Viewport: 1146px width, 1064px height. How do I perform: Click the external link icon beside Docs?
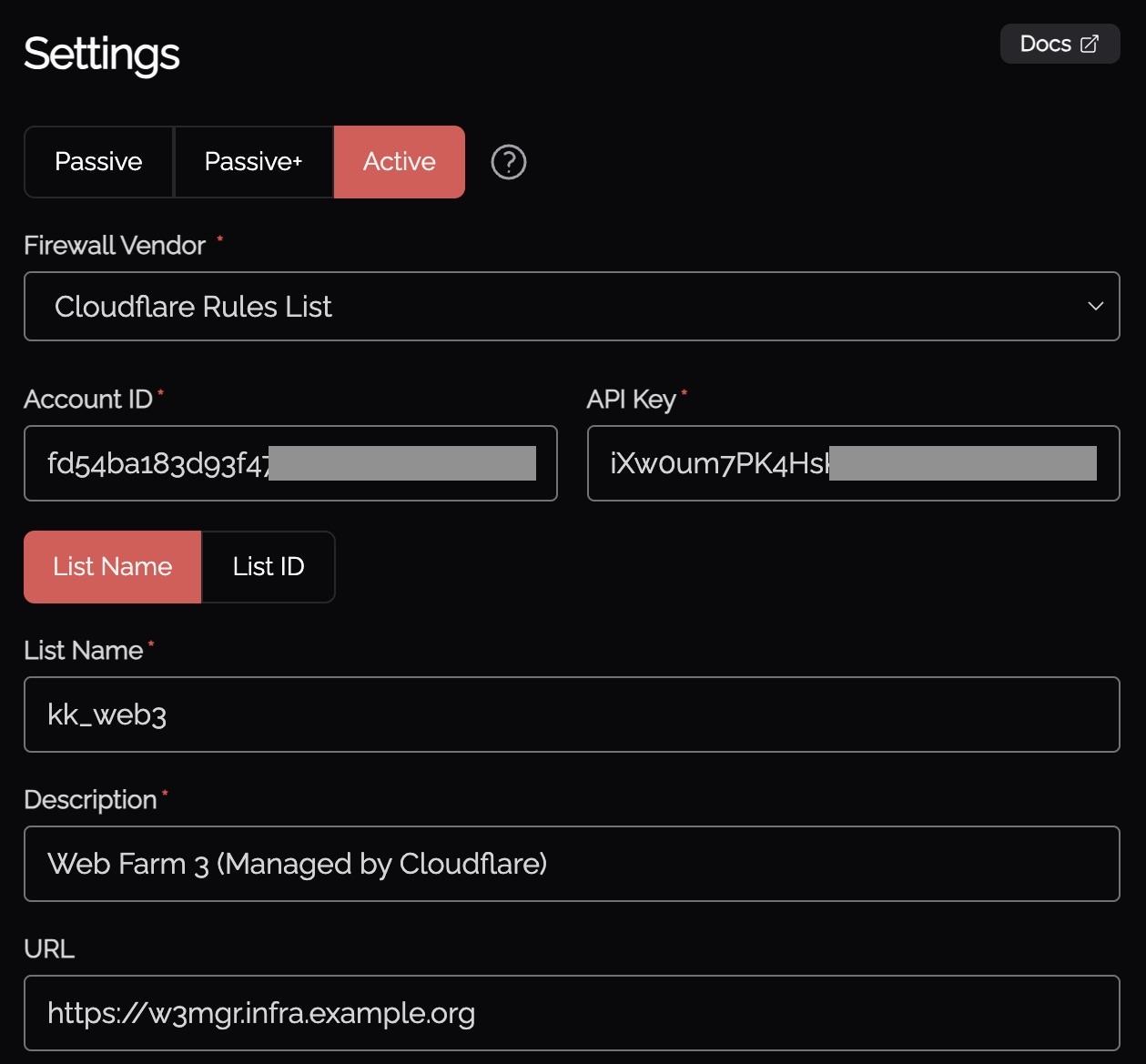coord(1090,44)
